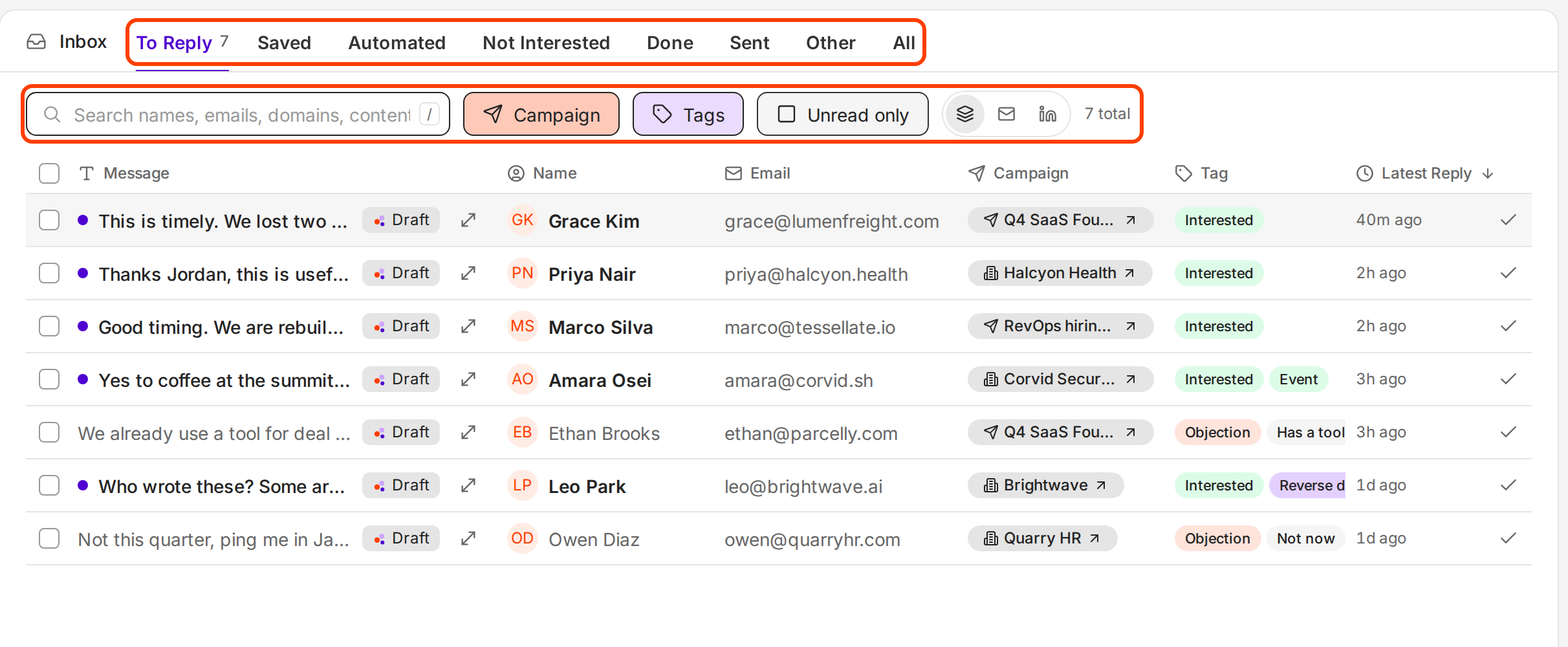1568x647 pixels.
Task: Open Draft for Leo Park message
Action: pyautogui.click(x=401, y=485)
